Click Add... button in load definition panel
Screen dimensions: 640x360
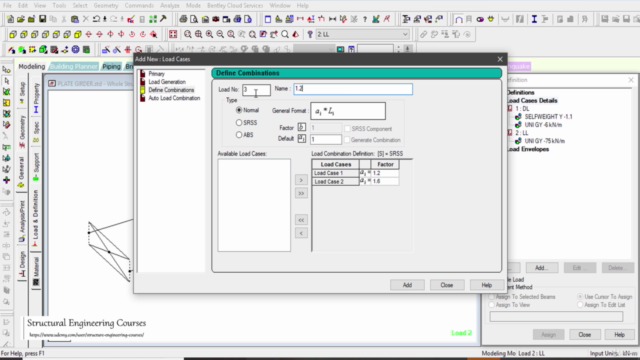coord(542,268)
